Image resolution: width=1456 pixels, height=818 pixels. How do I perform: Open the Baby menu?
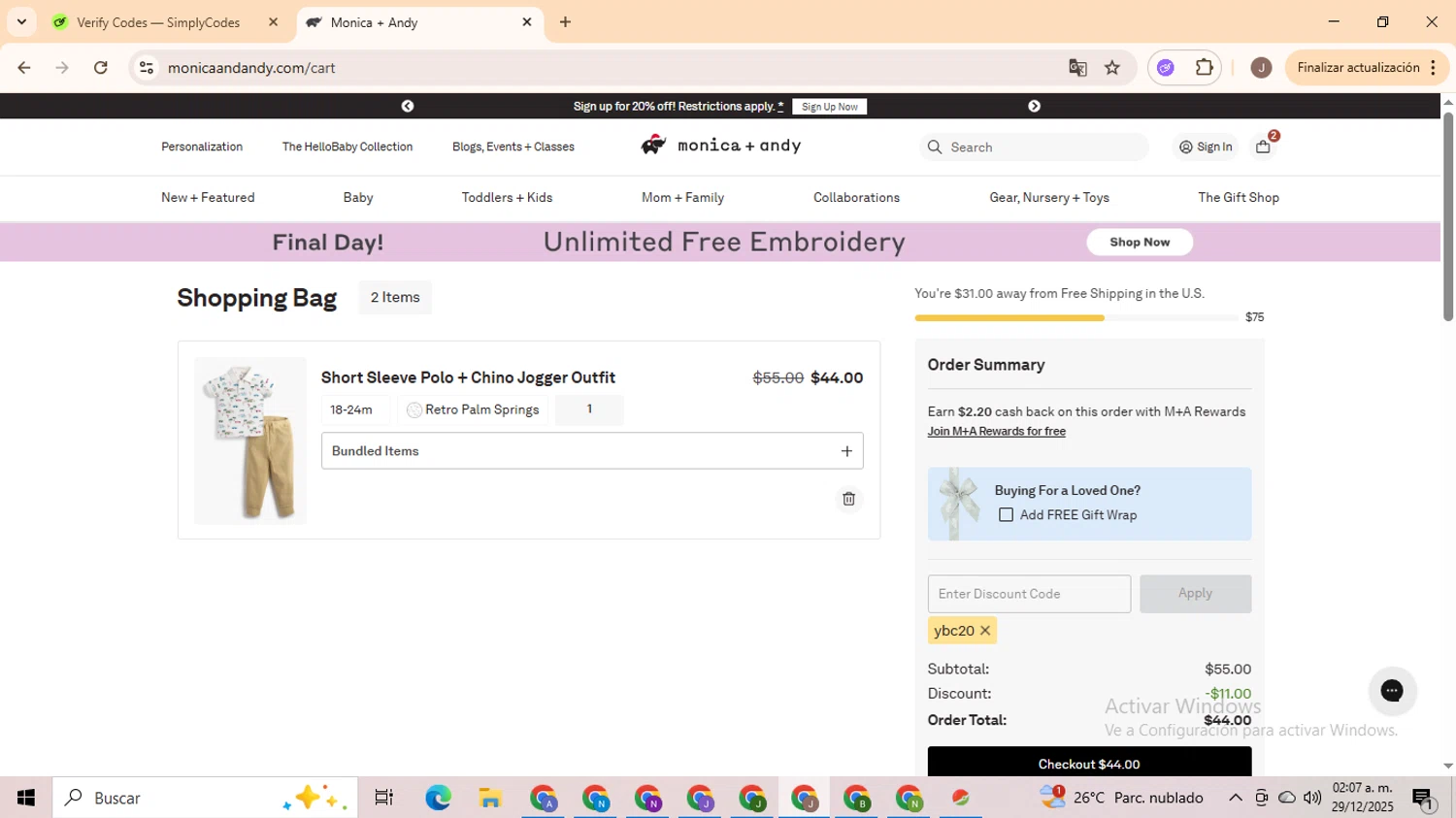coord(358,198)
